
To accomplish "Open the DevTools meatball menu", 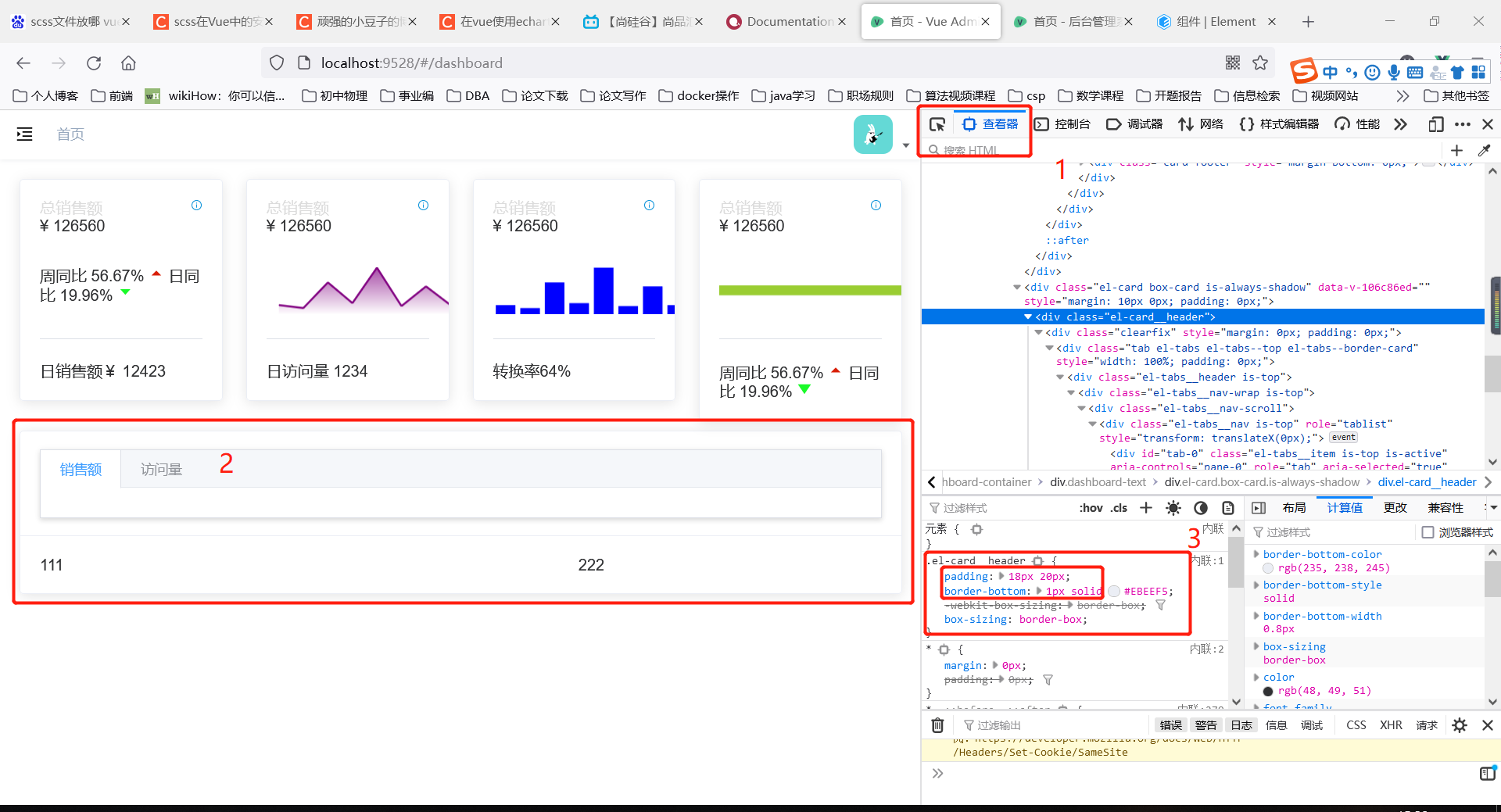I will [1463, 123].
